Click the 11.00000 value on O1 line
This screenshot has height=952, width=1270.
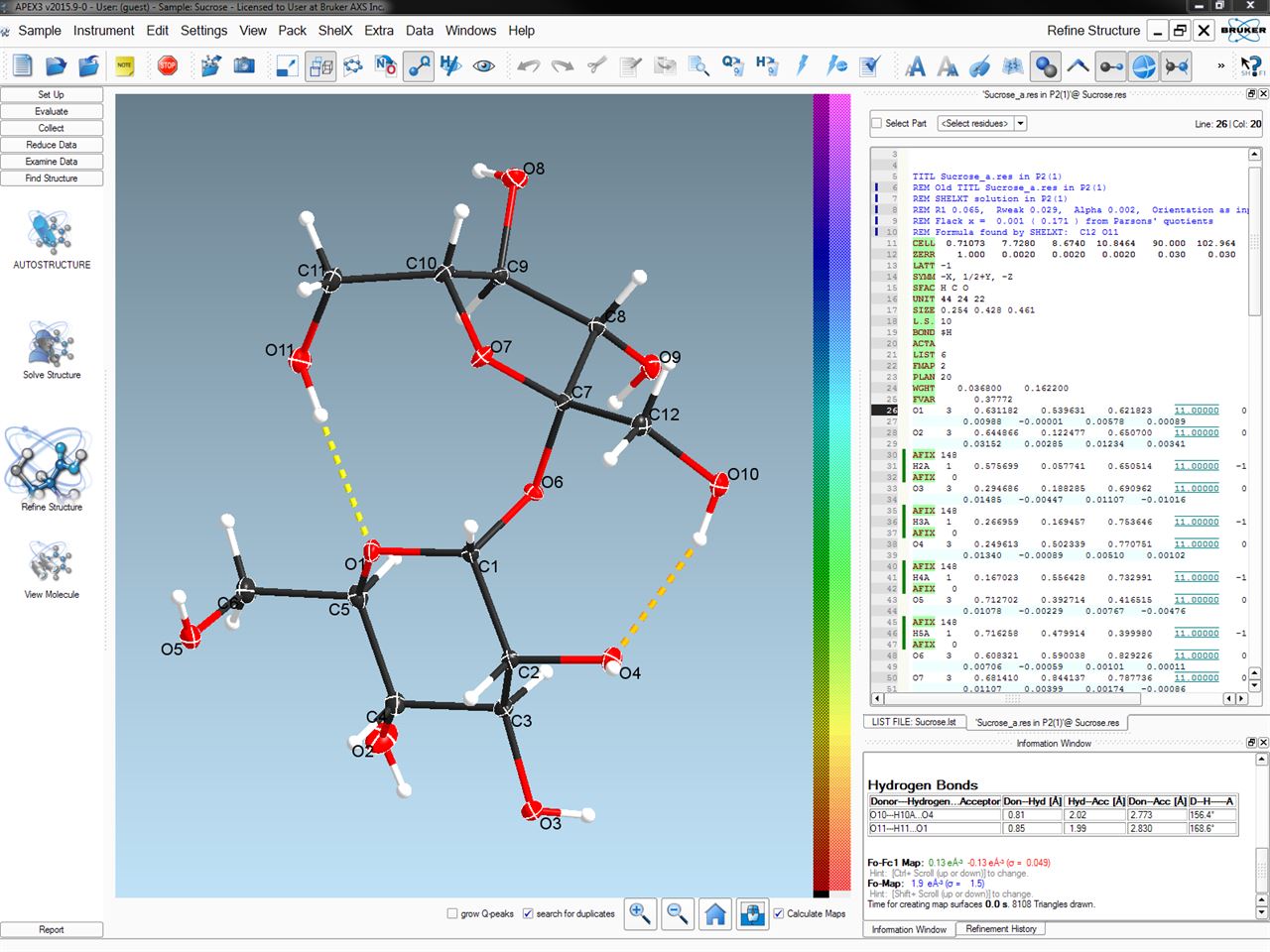(1197, 410)
